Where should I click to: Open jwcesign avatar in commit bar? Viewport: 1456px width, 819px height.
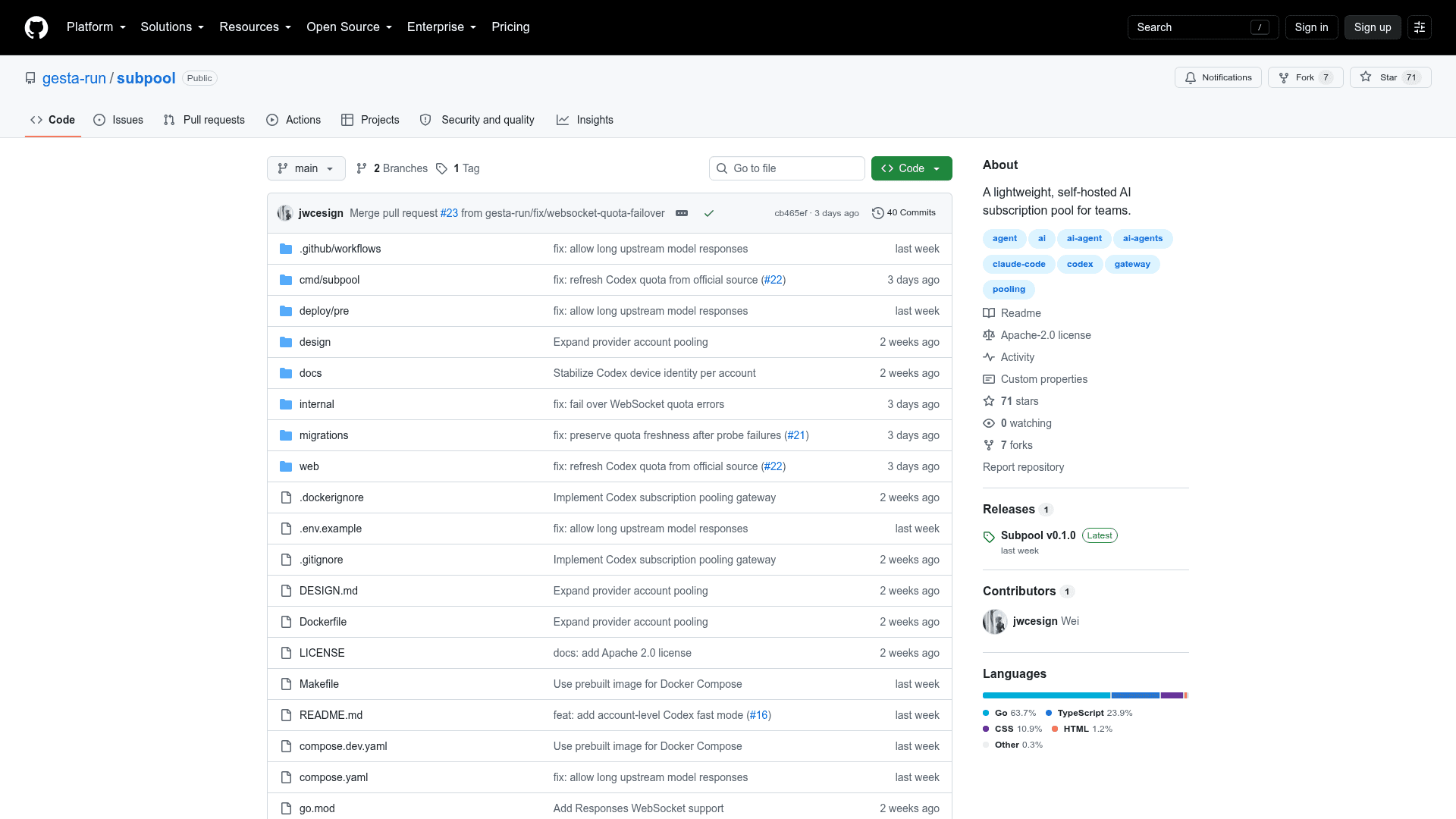pyautogui.click(x=285, y=213)
